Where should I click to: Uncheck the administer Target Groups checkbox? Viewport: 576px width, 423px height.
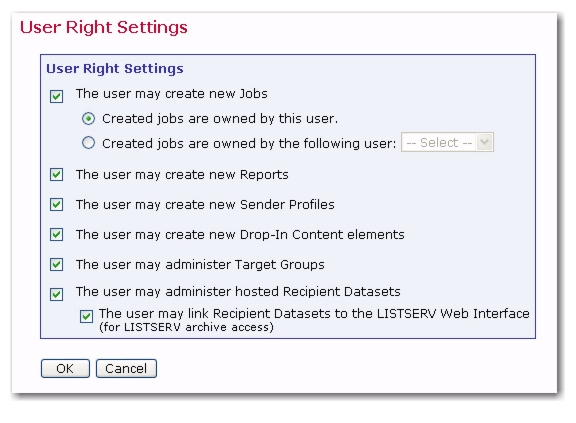pos(57,264)
